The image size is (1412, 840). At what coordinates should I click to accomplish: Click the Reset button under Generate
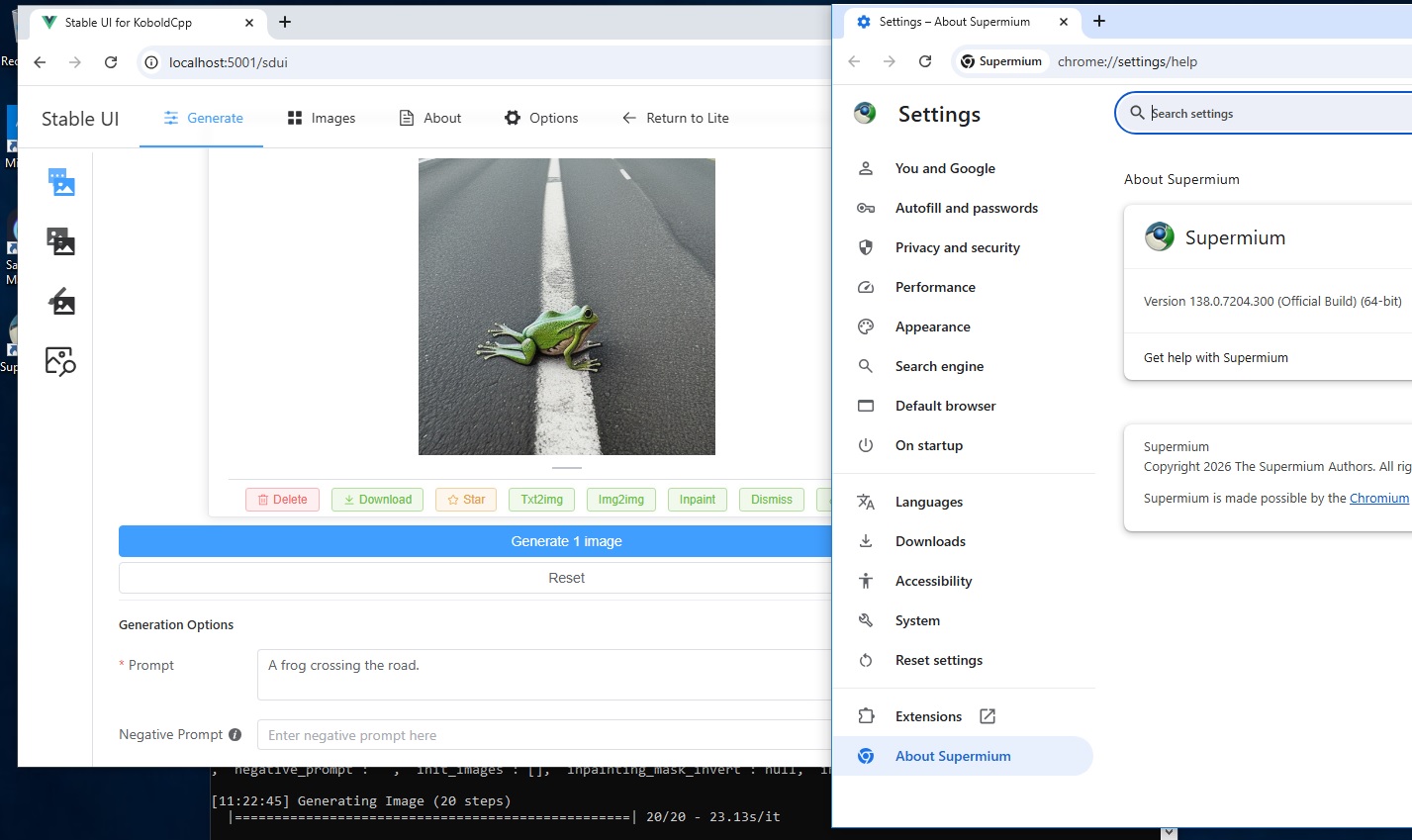[x=475, y=578]
